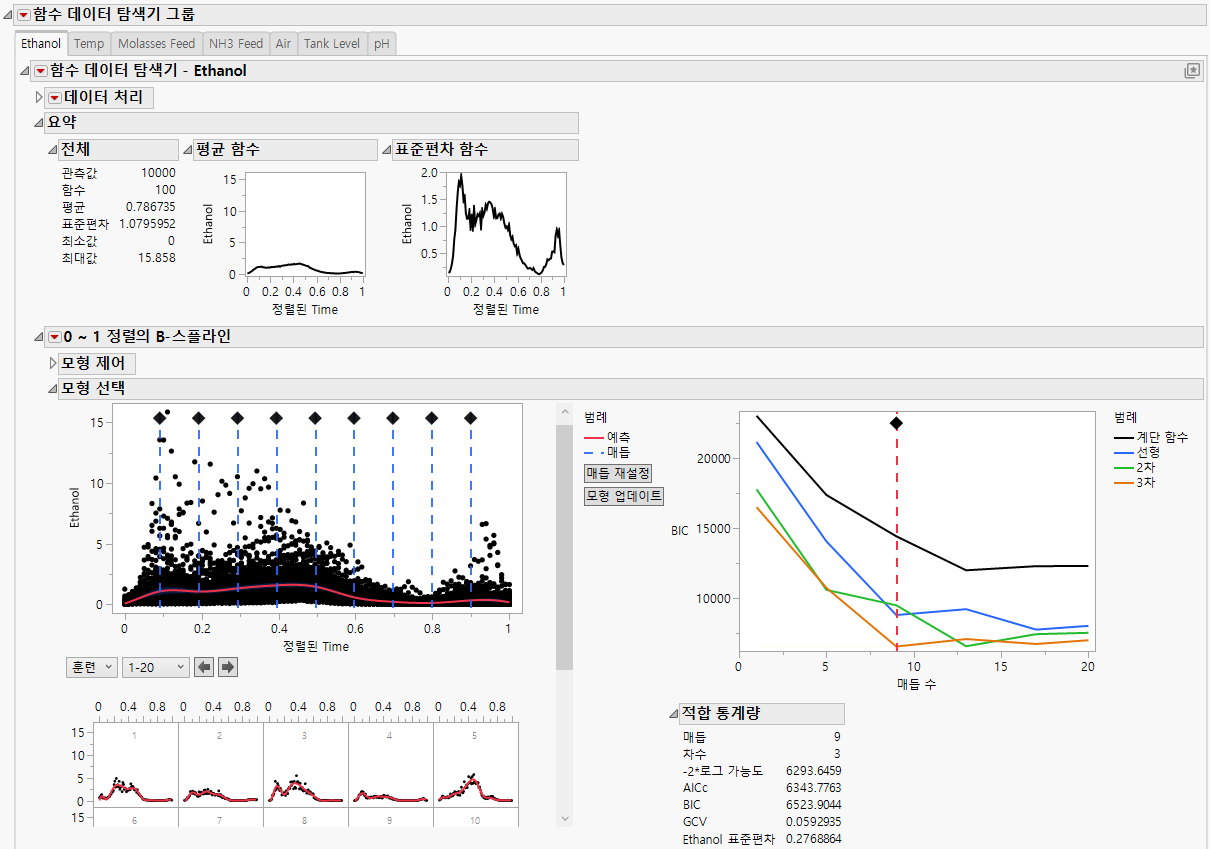Switch to the pH tab
Image resolution: width=1210 pixels, height=849 pixels.
(x=380, y=43)
